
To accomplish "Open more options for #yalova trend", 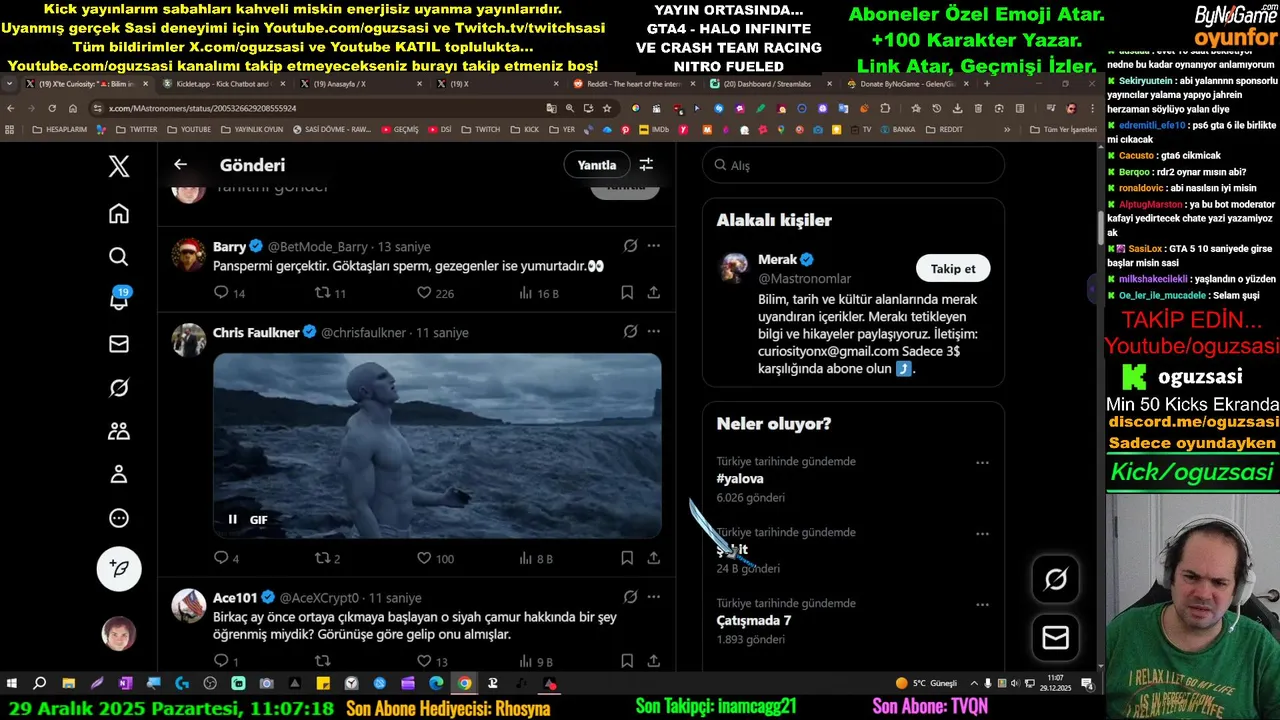I will (x=982, y=463).
